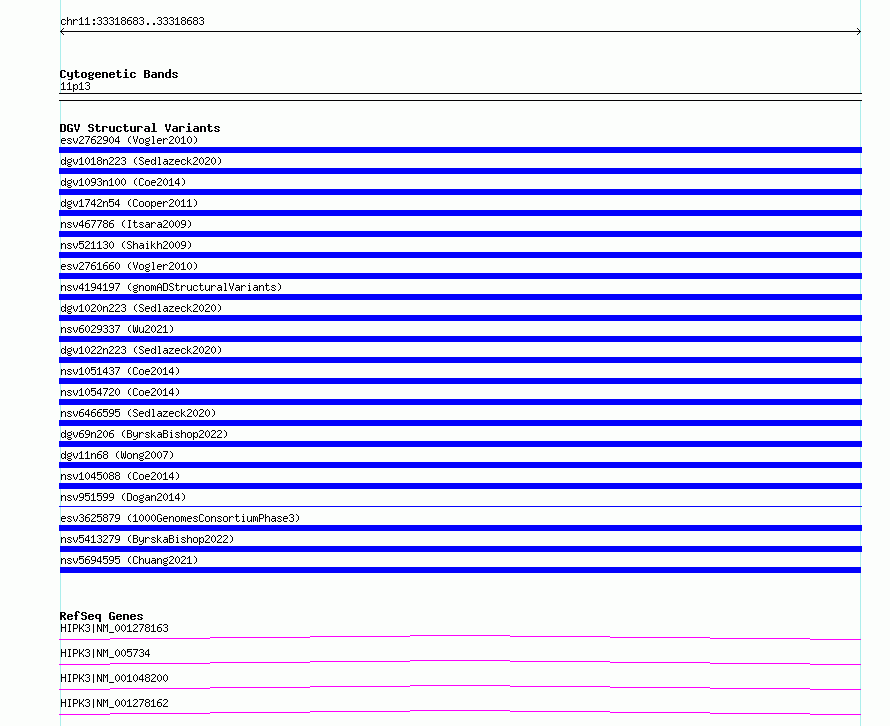Click nsv1051437 (Coe2014) label
The image size is (890, 726).
[x=120, y=371]
